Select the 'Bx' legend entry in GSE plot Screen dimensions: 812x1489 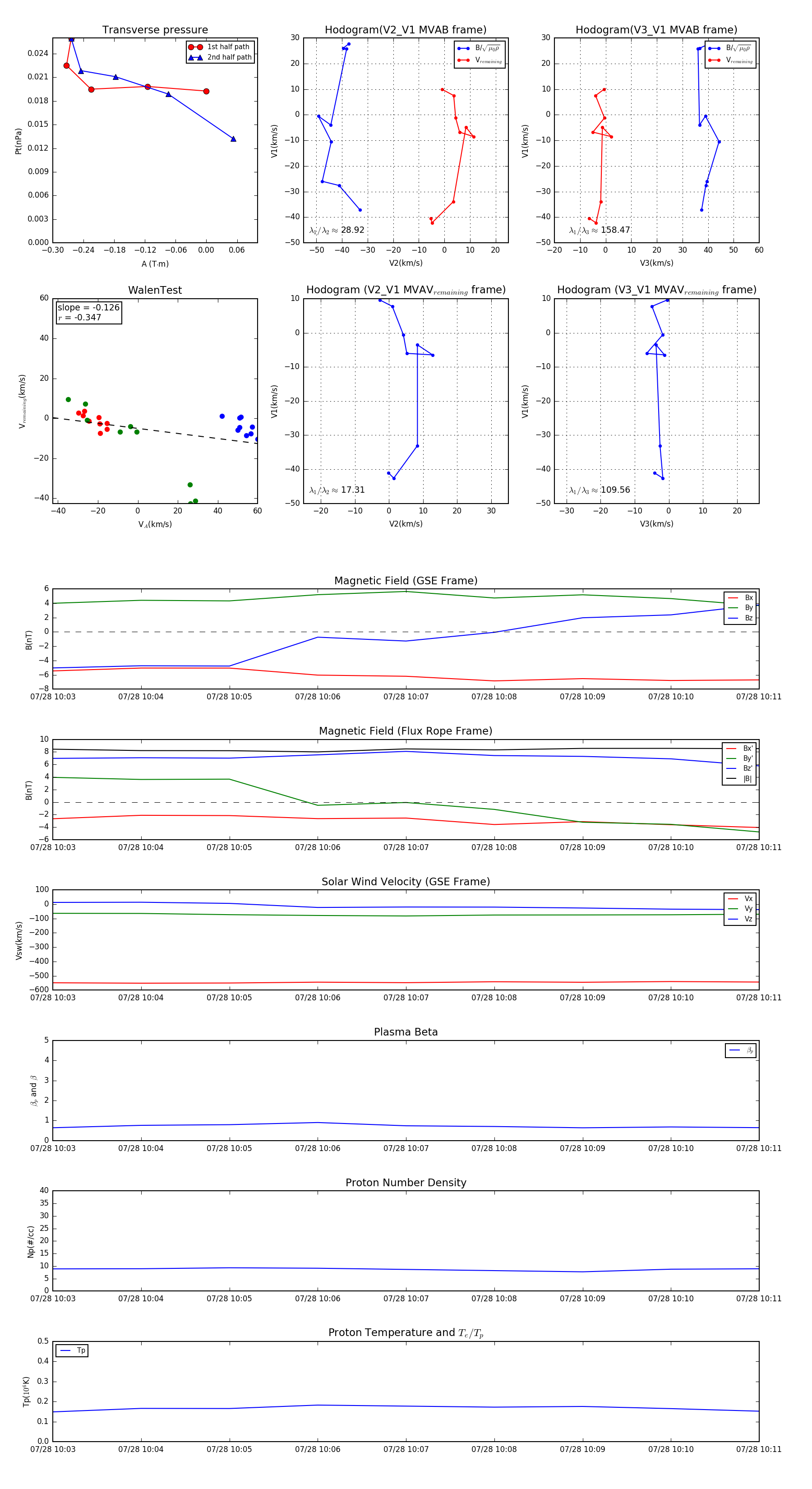(740, 598)
